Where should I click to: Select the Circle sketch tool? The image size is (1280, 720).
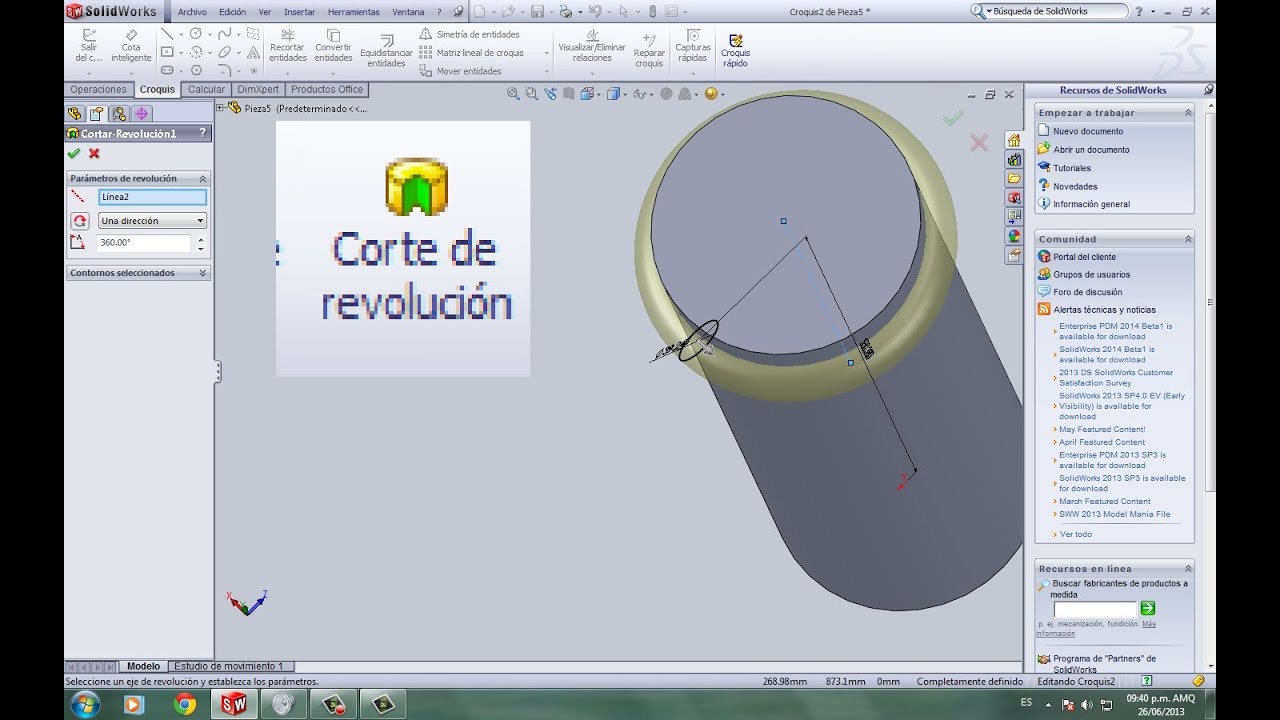pyautogui.click(x=196, y=34)
